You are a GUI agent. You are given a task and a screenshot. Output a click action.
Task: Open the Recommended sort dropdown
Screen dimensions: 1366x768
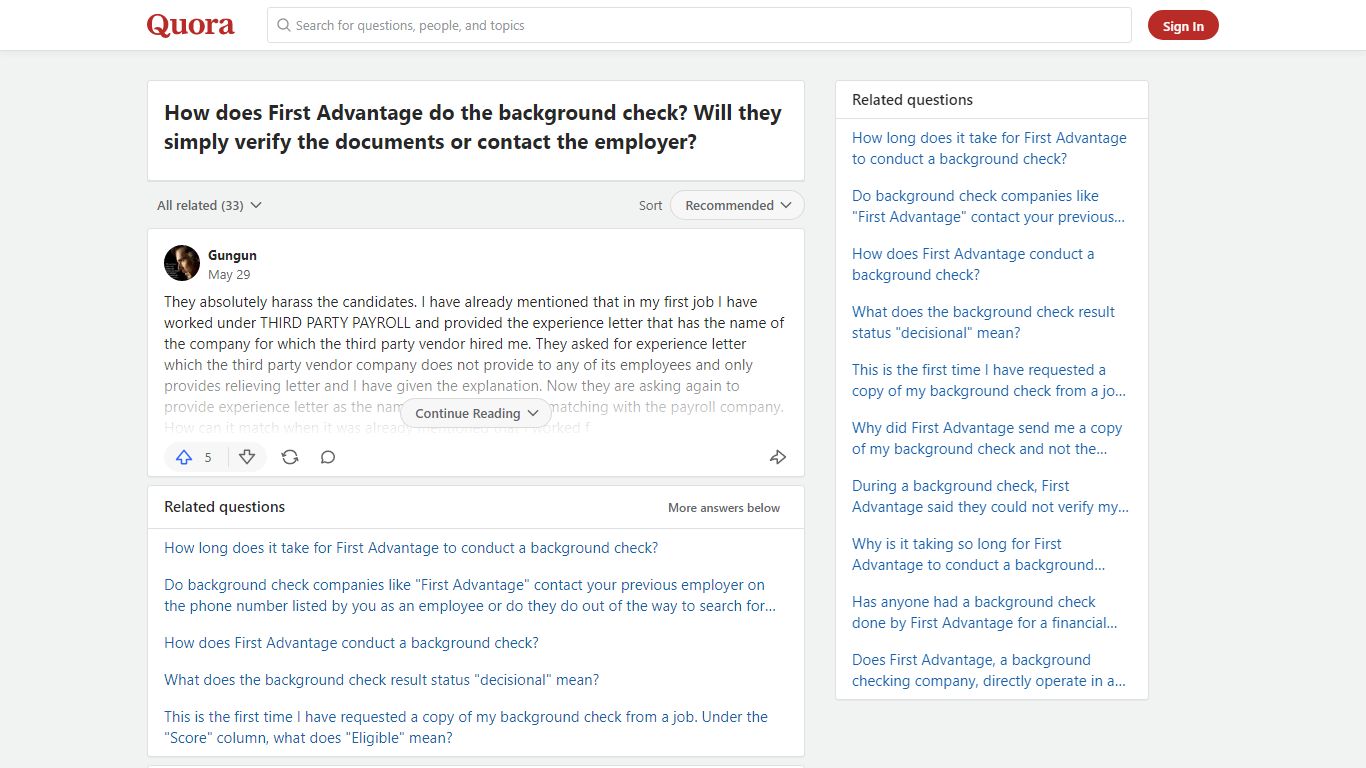click(x=737, y=205)
